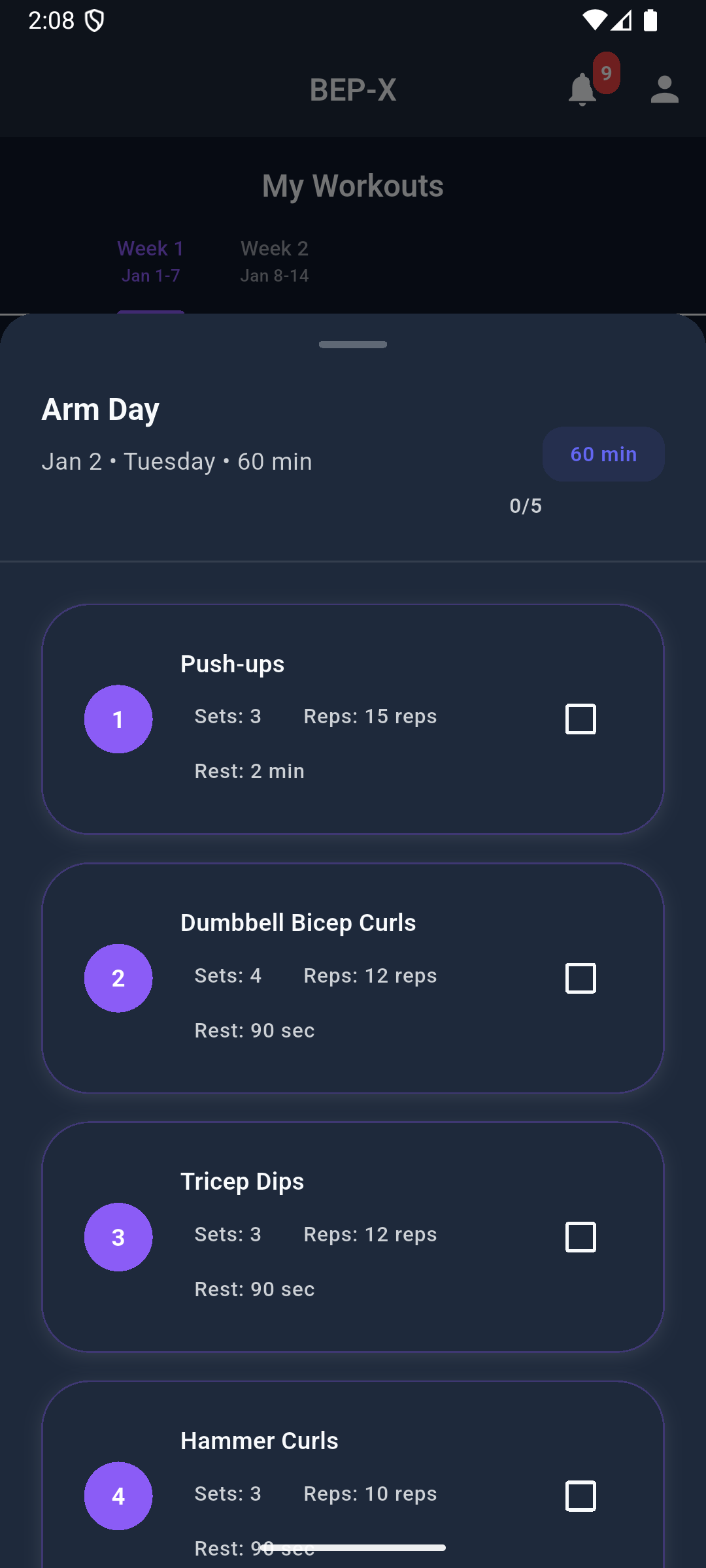Tap the number 3 exercise badge
This screenshot has width=706, height=1568.
point(118,1237)
